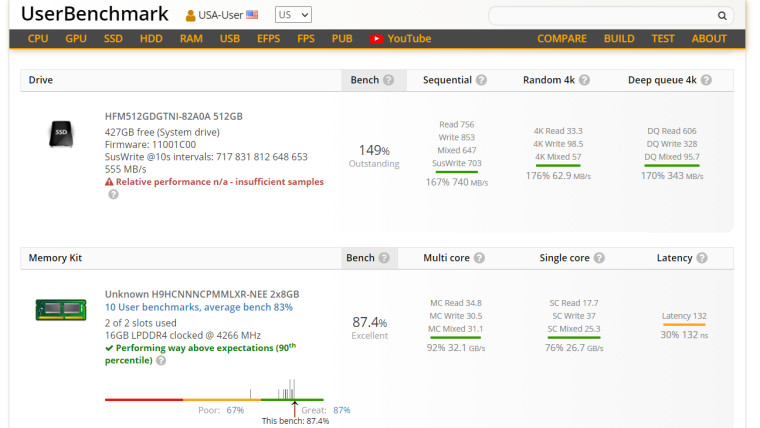Click the Multi core column header
This screenshot has width=760, height=428.
click(446, 258)
